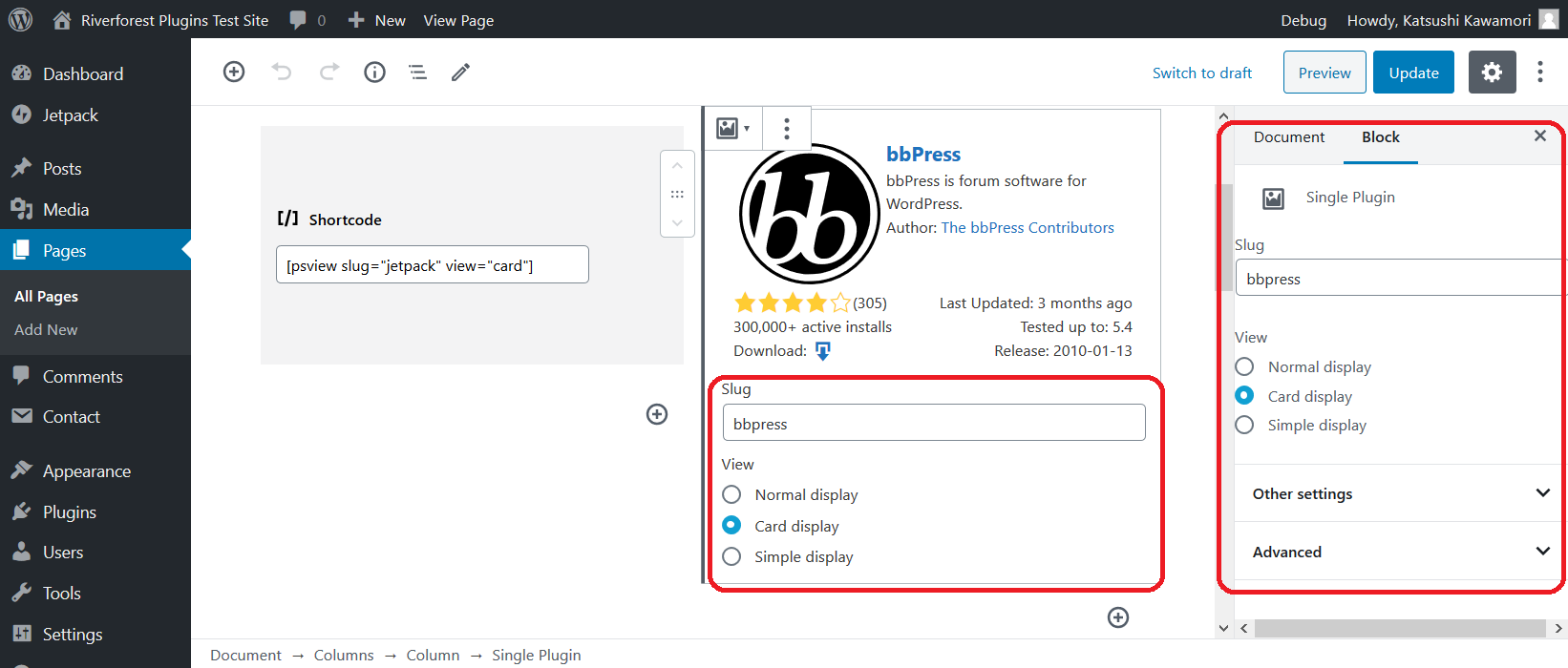Viewport: 1568px width, 668px height.
Task: Select Card display in sidebar
Action: point(1244,395)
